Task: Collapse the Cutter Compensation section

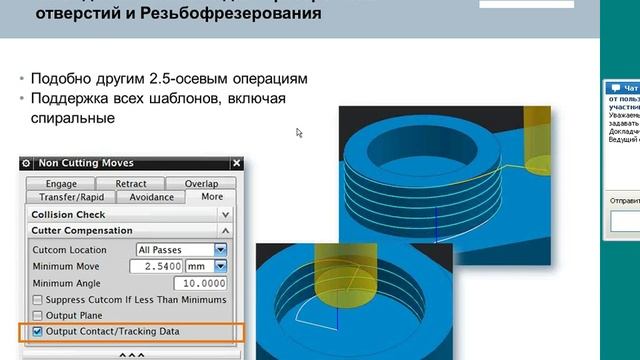Action: 225,231
